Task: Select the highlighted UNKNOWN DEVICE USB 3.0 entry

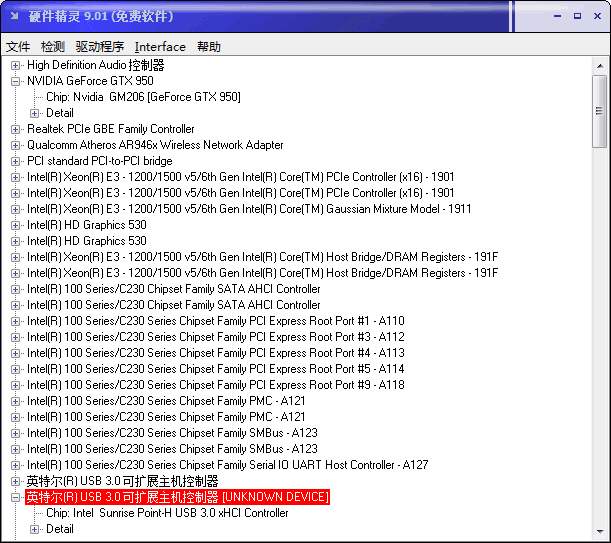Action: tap(177, 497)
